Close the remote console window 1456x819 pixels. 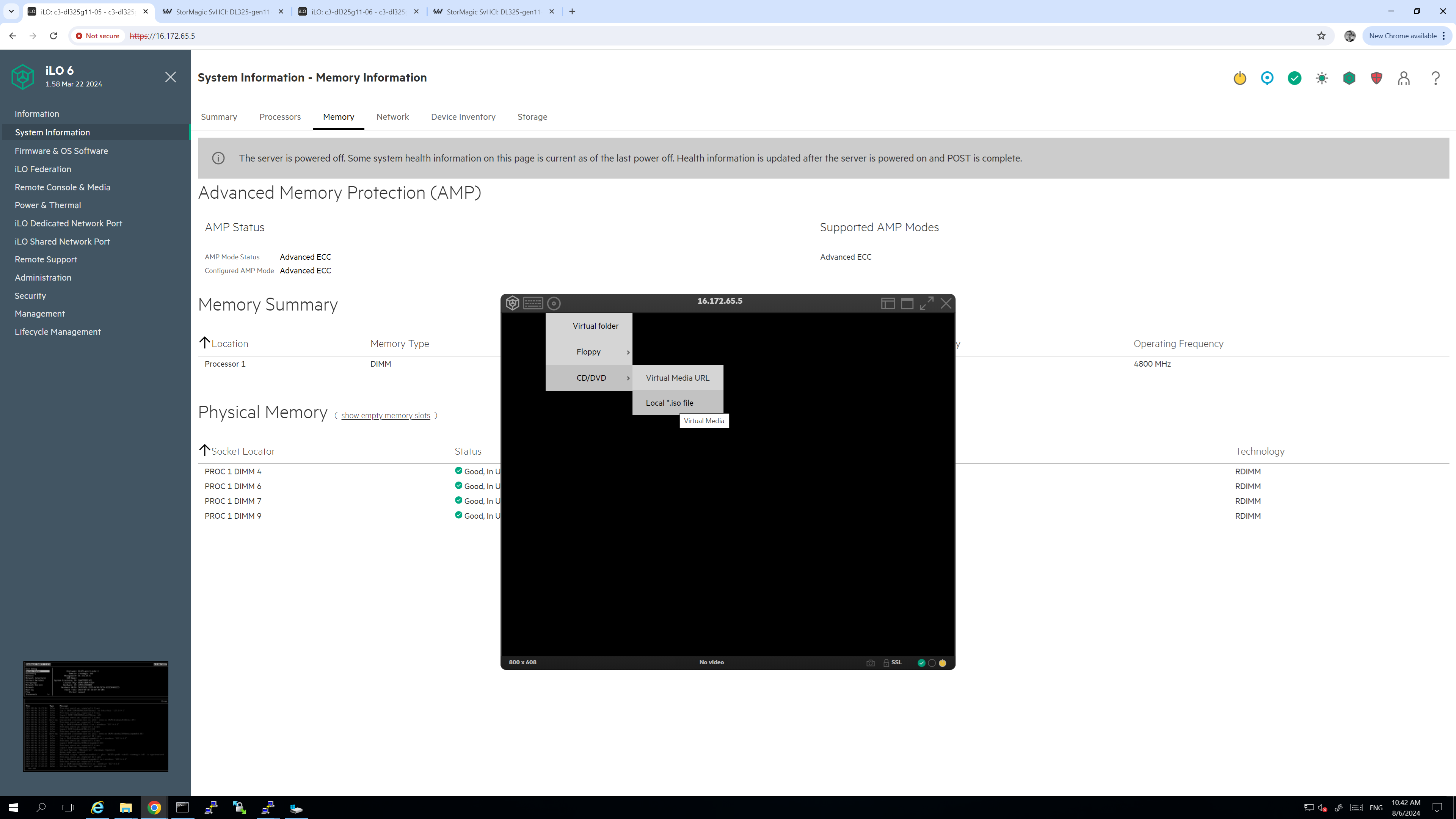(x=946, y=303)
